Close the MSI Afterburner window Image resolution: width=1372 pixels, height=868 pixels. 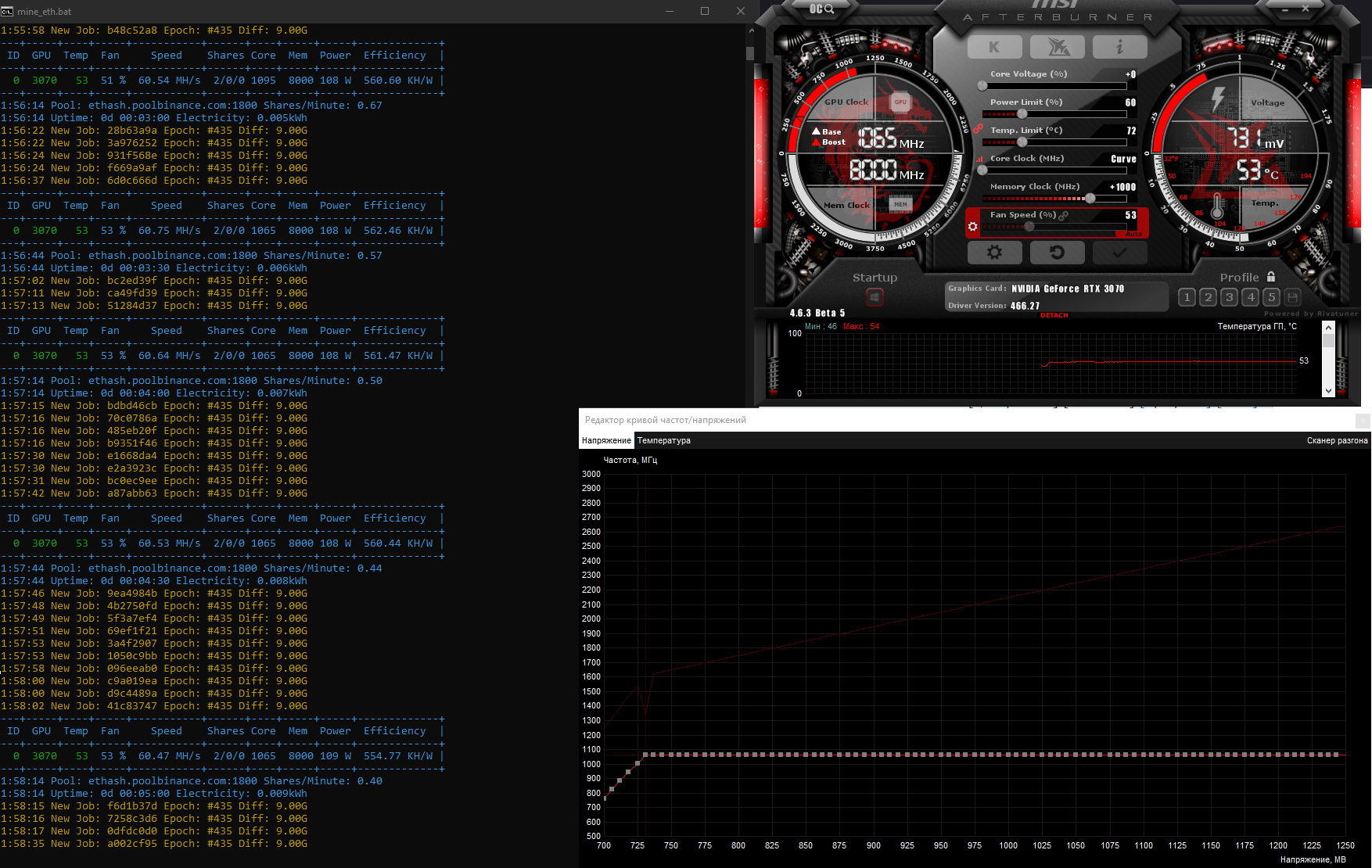pyautogui.click(x=1306, y=9)
